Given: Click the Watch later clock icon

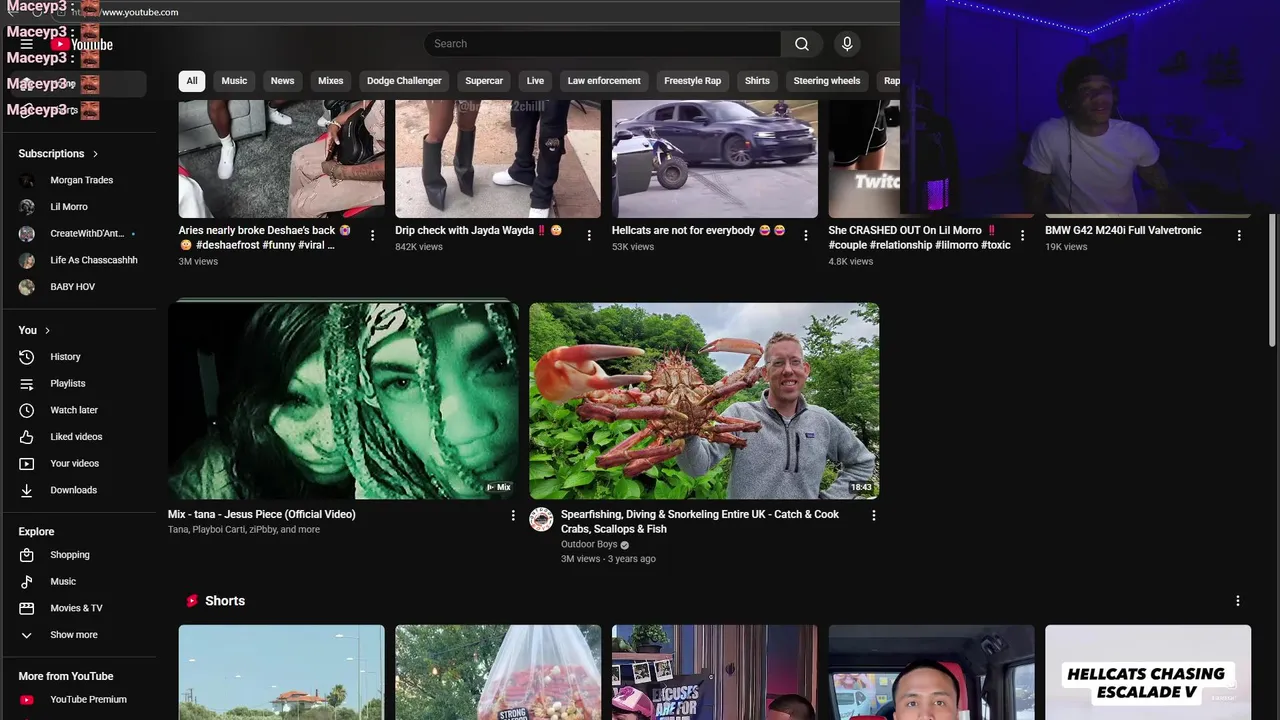Looking at the screenshot, I should [x=27, y=410].
